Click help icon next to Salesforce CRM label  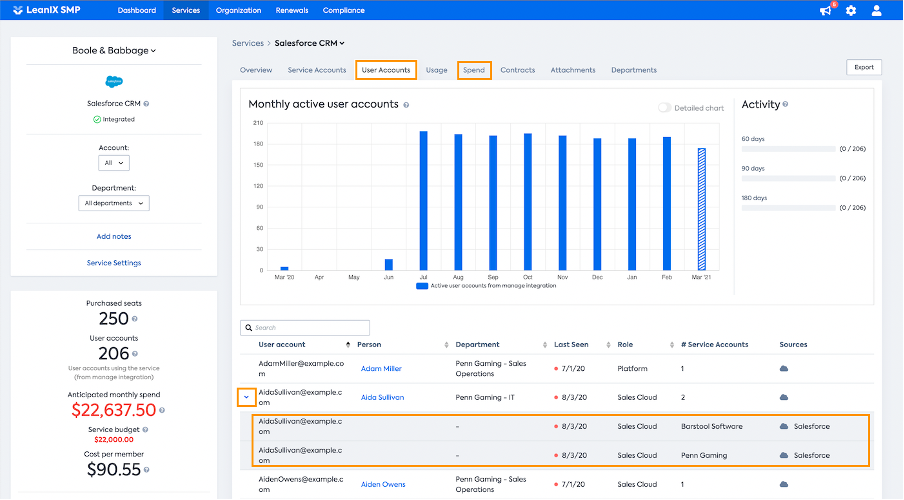pyautogui.click(x=146, y=104)
